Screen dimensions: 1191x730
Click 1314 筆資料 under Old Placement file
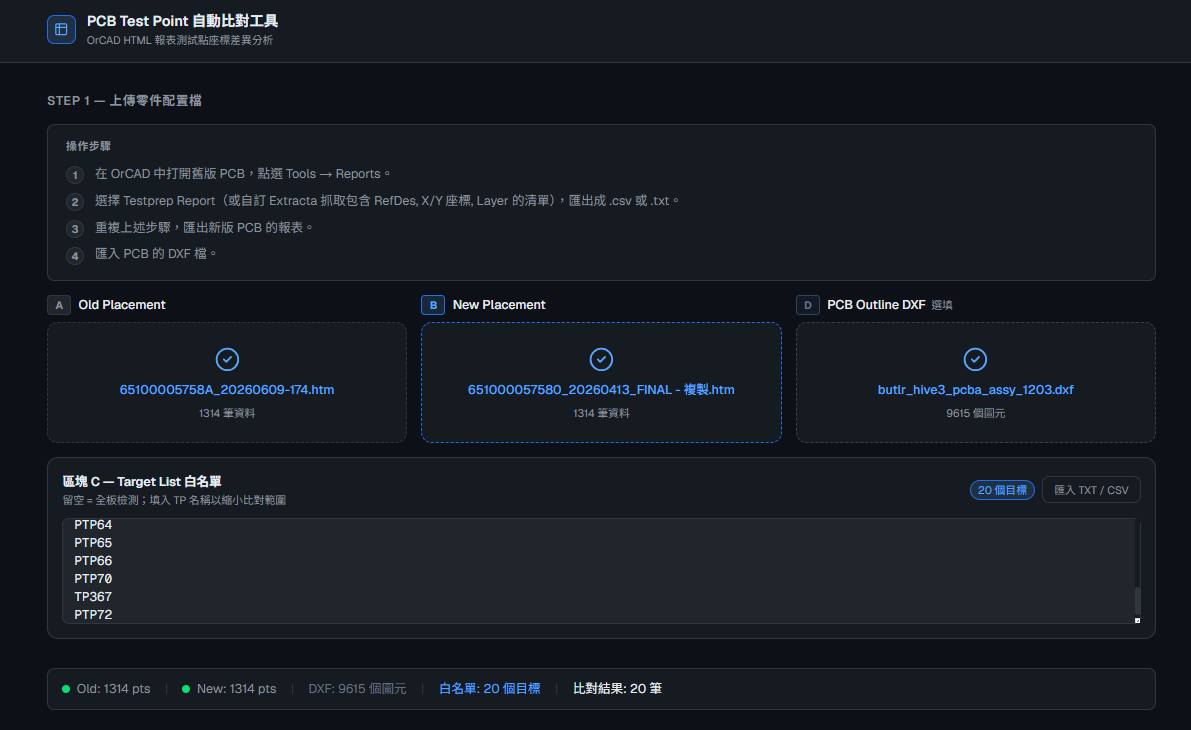(227, 413)
